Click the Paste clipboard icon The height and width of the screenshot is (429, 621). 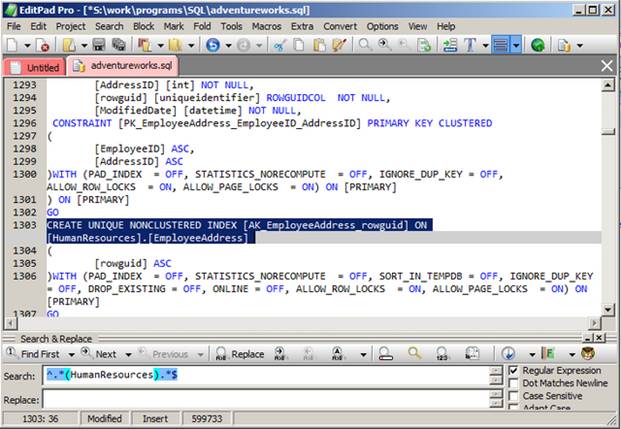tap(319, 45)
